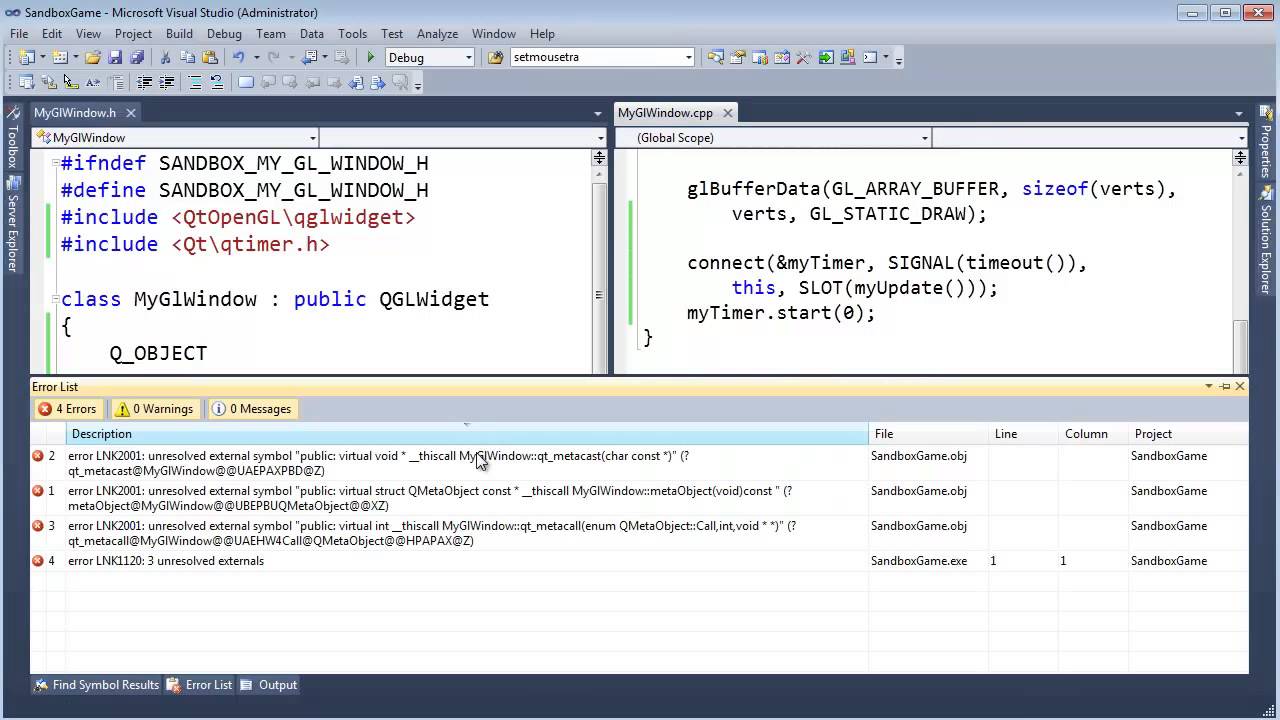Screen dimensions: 1280x720
Task: Open the Properties Window toolbar icon
Action: coord(738,57)
